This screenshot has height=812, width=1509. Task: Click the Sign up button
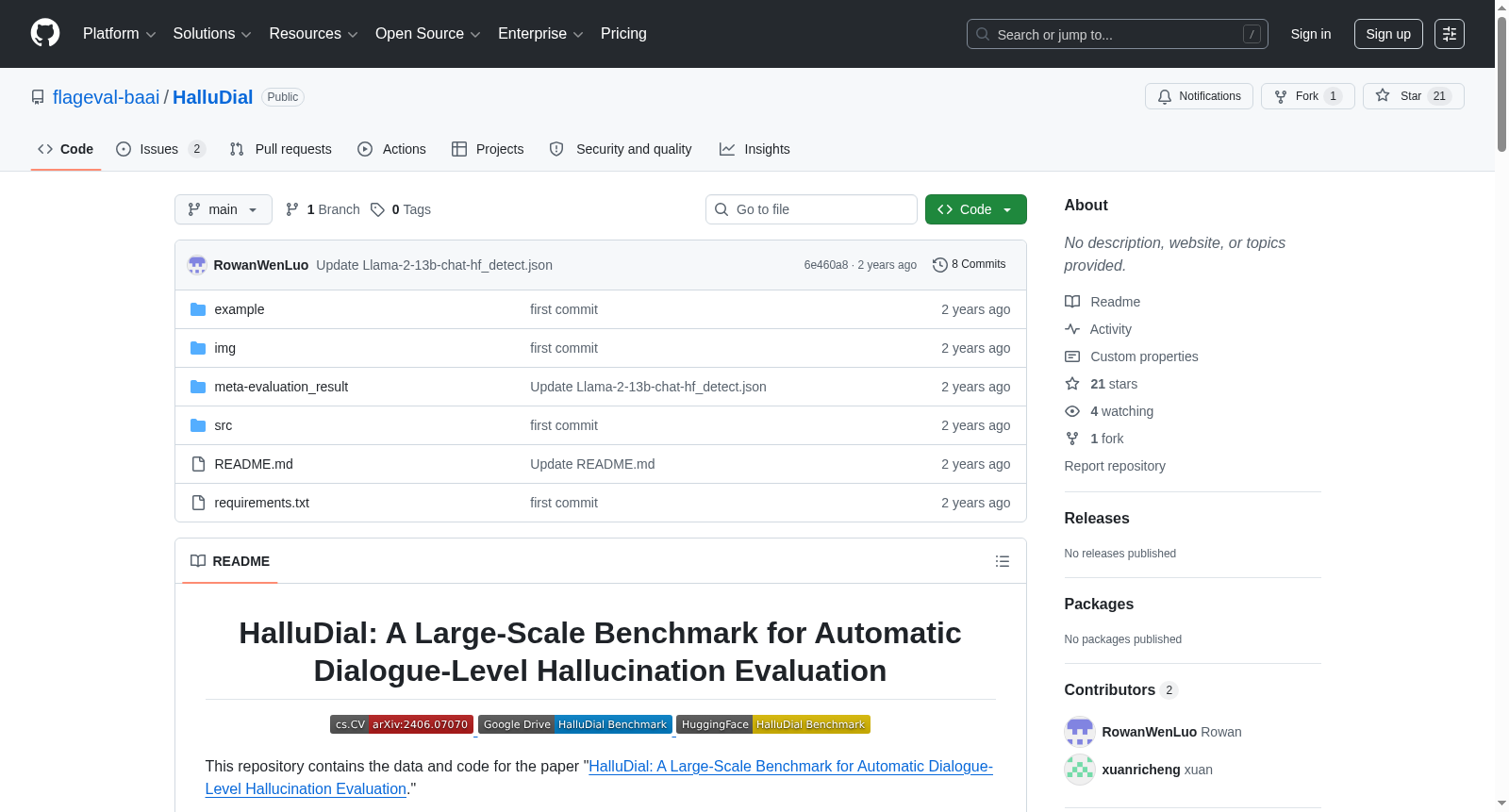(x=1388, y=34)
